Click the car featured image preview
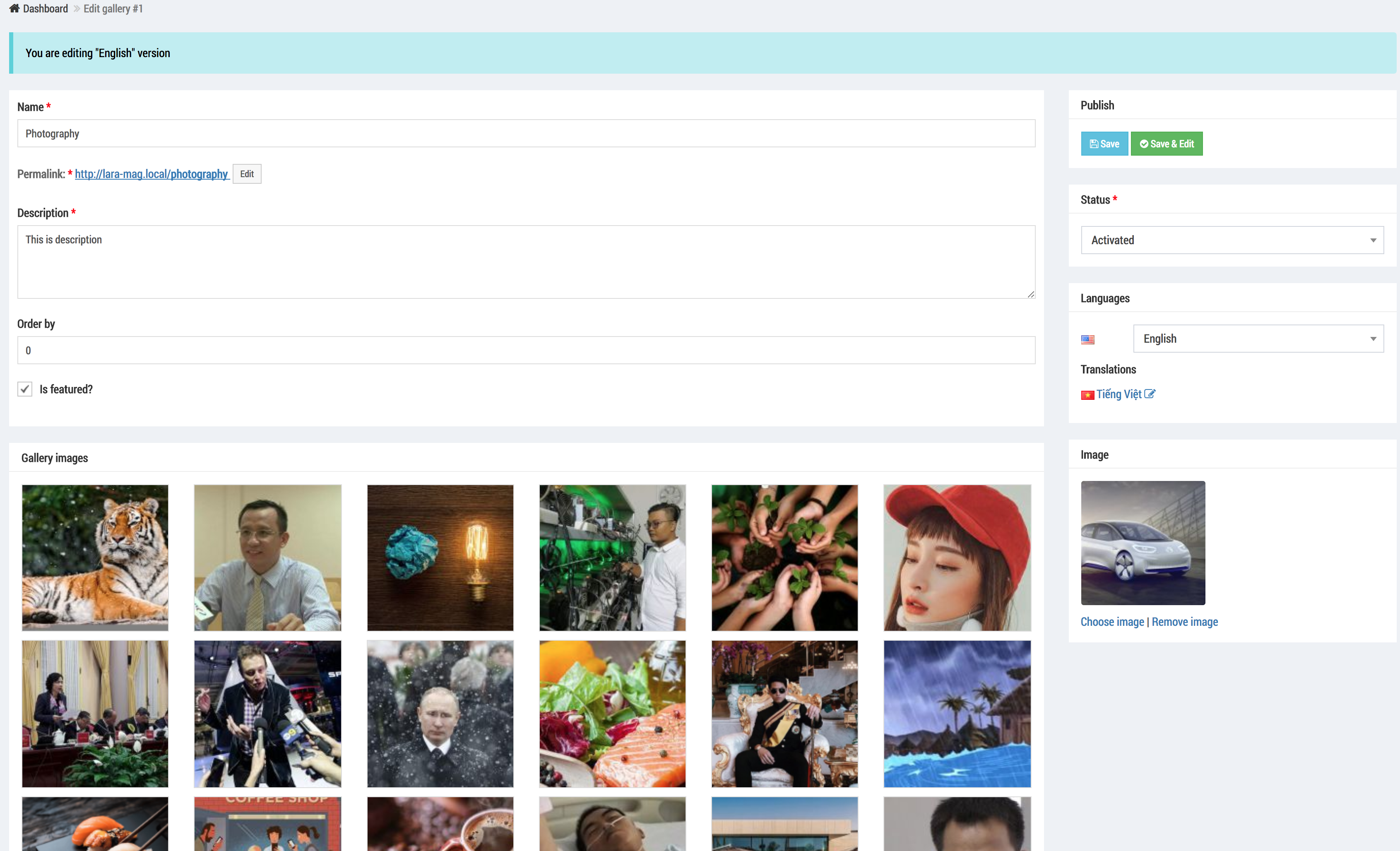Viewport: 1400px width, 851px height. point(1143,543)
